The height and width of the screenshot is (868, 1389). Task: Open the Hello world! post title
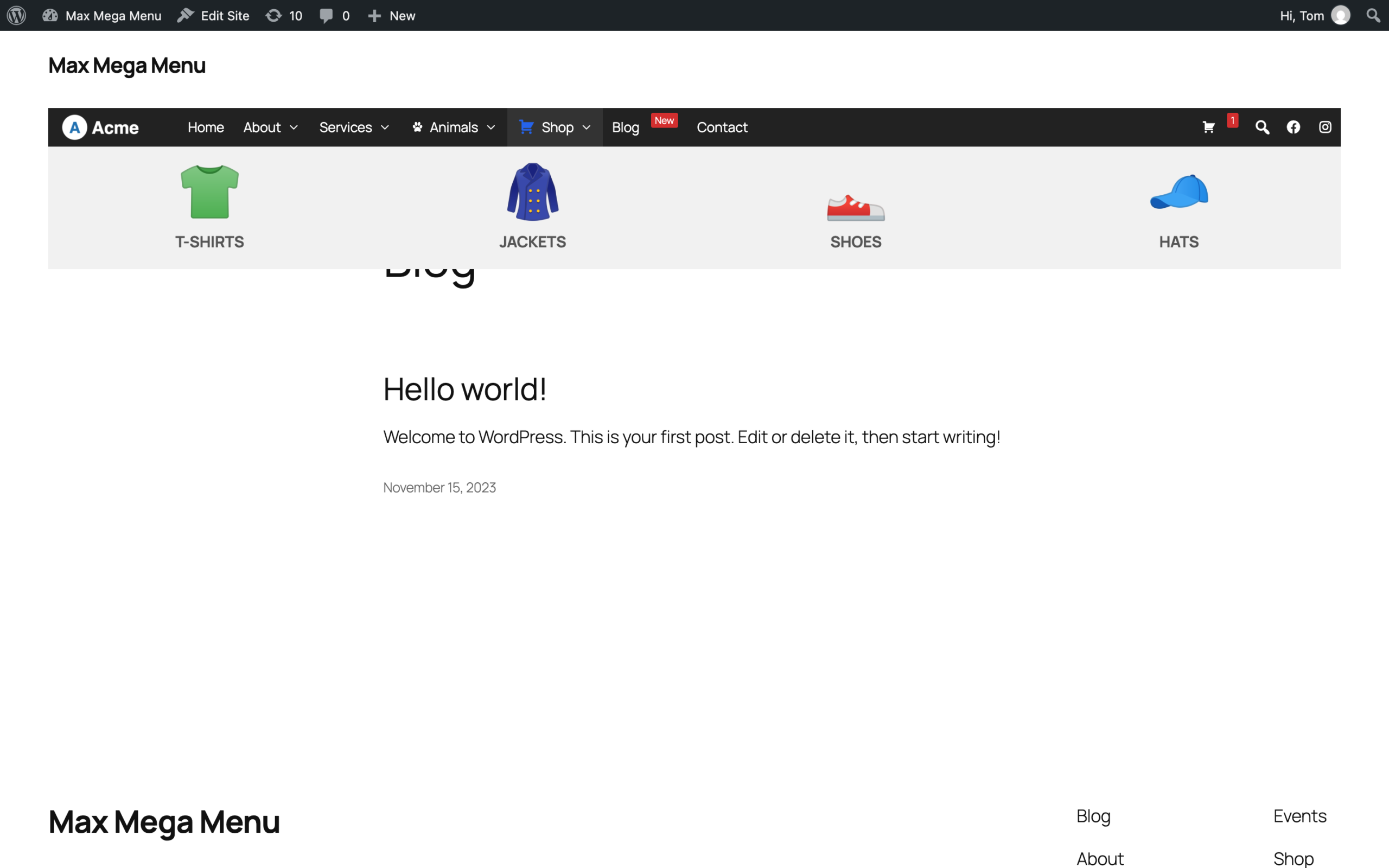pos(465,389)
